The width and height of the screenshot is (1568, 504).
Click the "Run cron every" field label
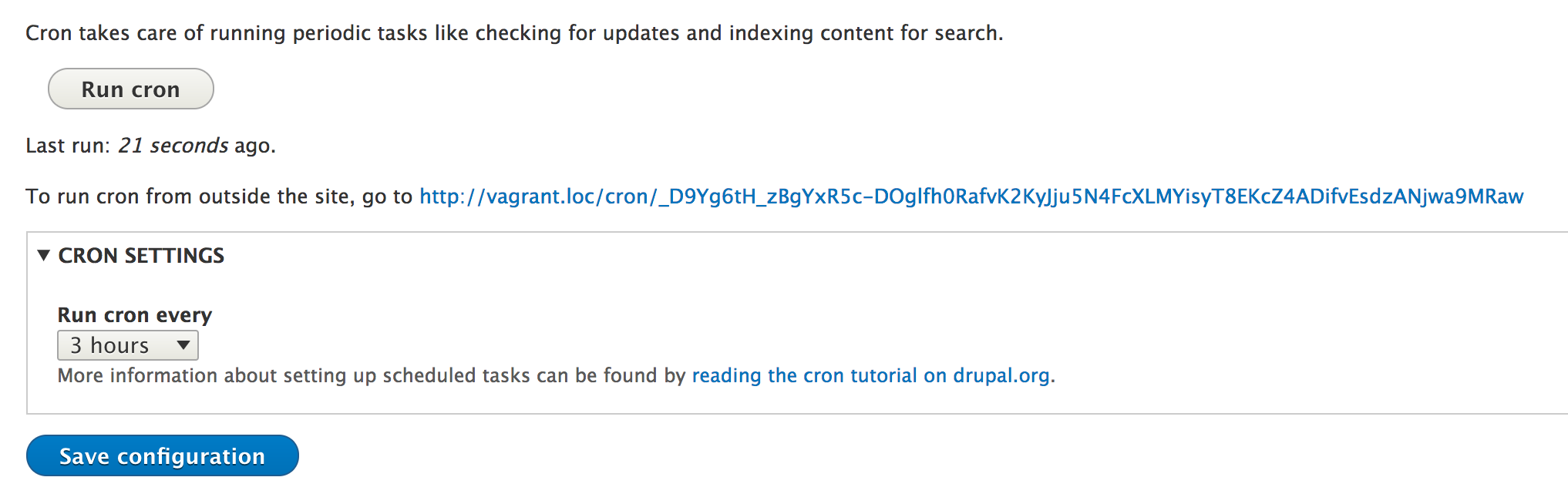pyautogui.click(x=134, y=315)
